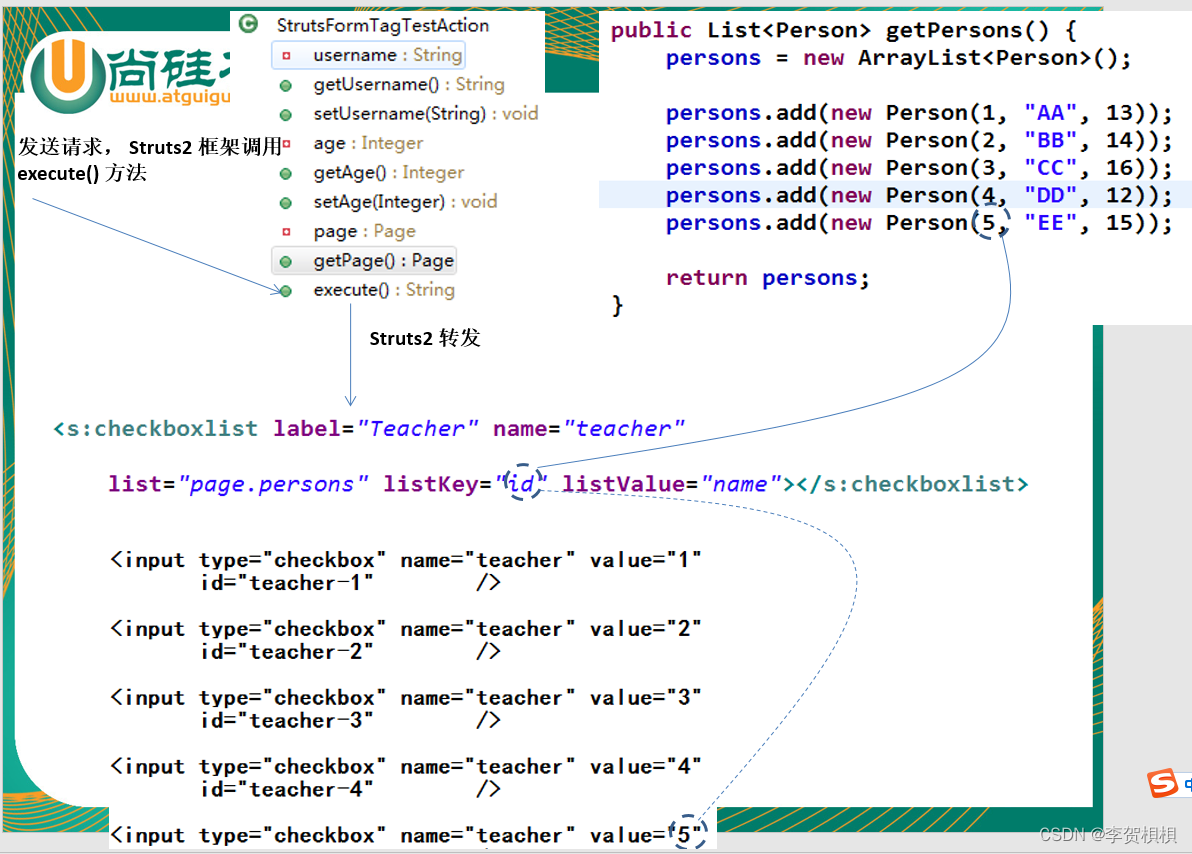The image size is (1192, 854).
Task: Click the id="teacher-2" text
Action: pos(287,652)
